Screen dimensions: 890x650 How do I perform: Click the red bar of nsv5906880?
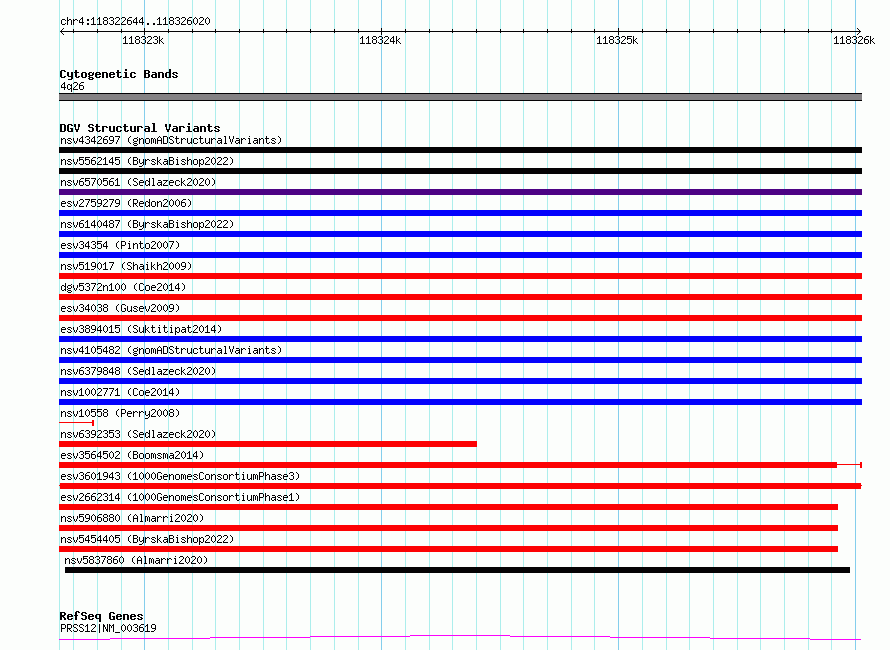(x=448, y=528)
